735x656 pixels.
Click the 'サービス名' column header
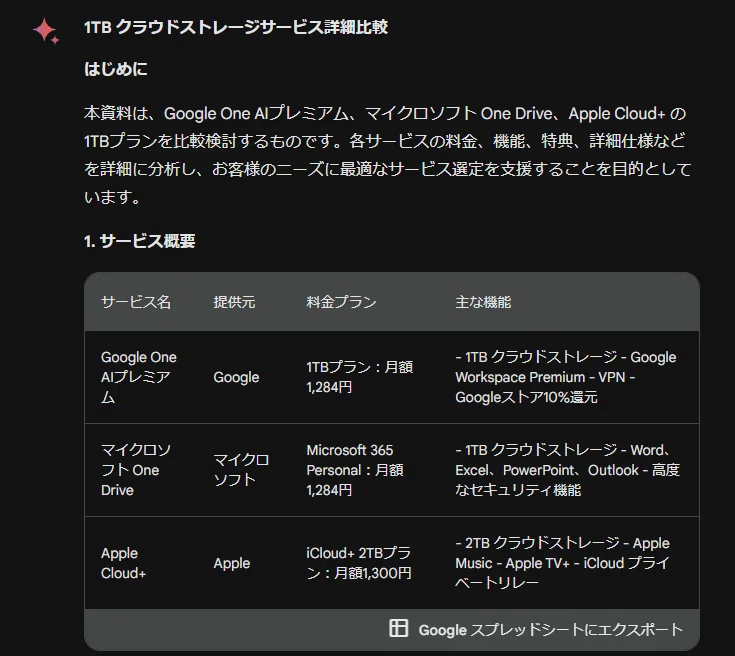pos(136,302)
